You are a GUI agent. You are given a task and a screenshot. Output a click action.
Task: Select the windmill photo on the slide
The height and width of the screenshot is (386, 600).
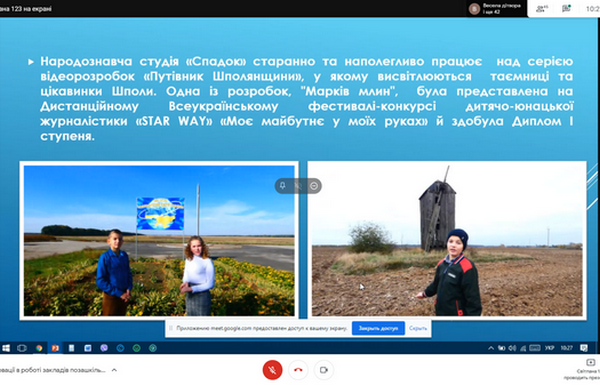coord(447,241)
